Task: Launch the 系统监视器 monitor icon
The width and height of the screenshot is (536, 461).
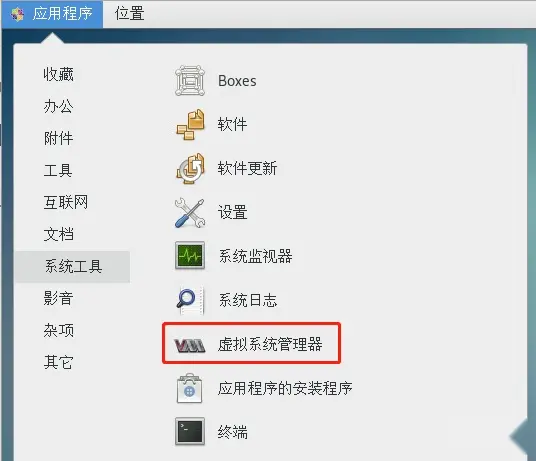Action: (x=190, y=256)
